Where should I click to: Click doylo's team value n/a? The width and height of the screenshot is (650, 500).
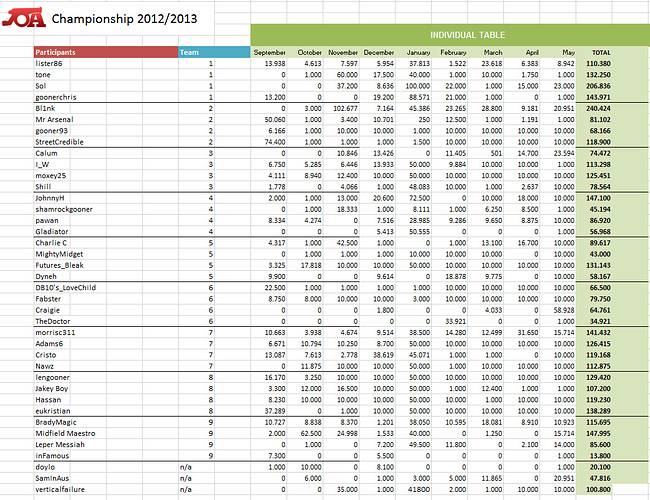(186, 467)
